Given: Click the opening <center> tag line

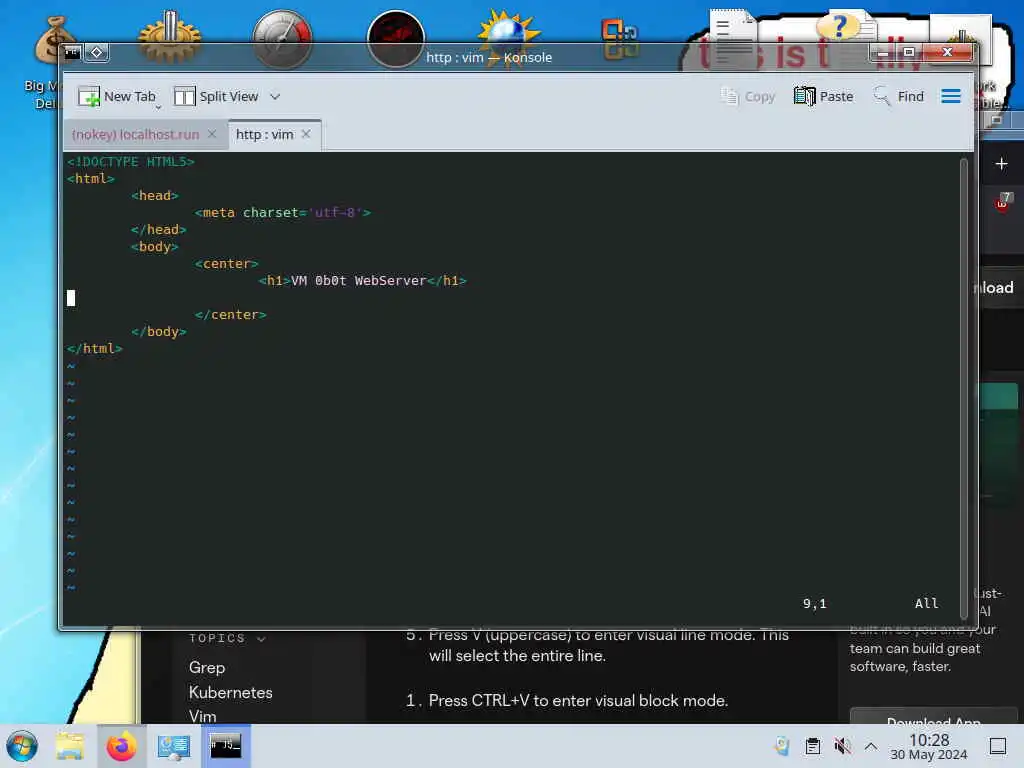Looking at the screenshot, I should 227,264.
